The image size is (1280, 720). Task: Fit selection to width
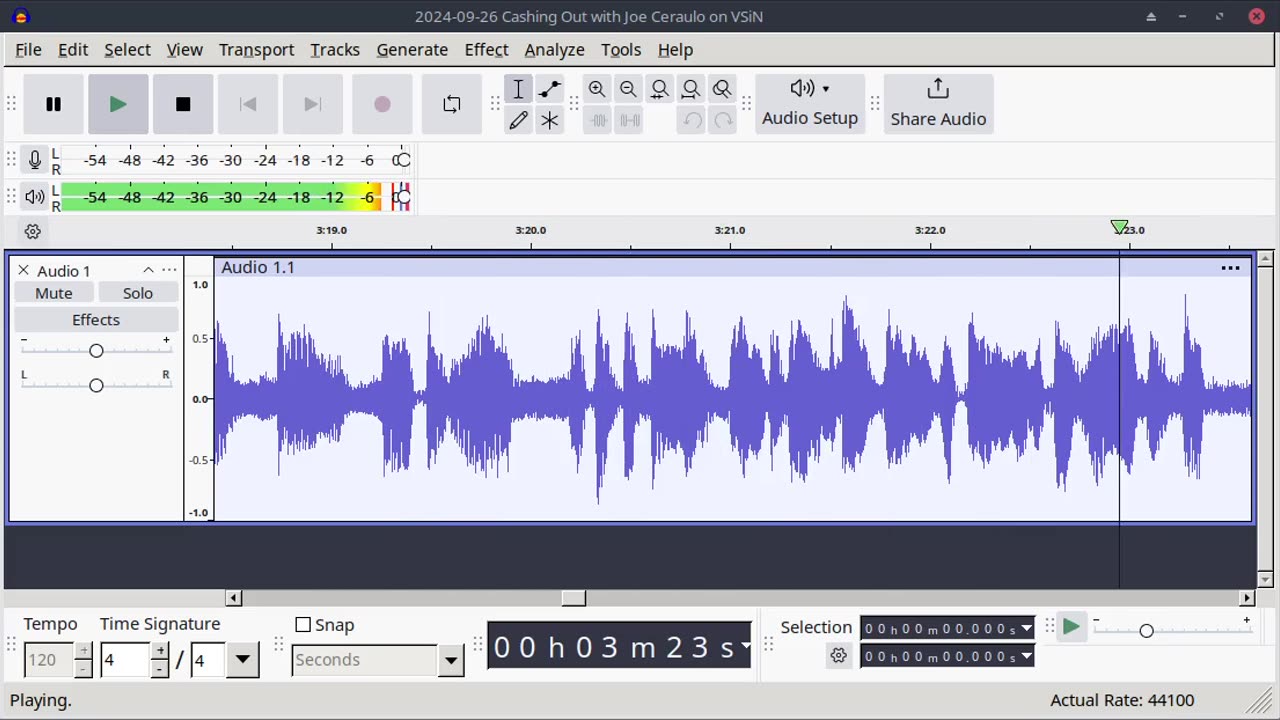point(659,89)
